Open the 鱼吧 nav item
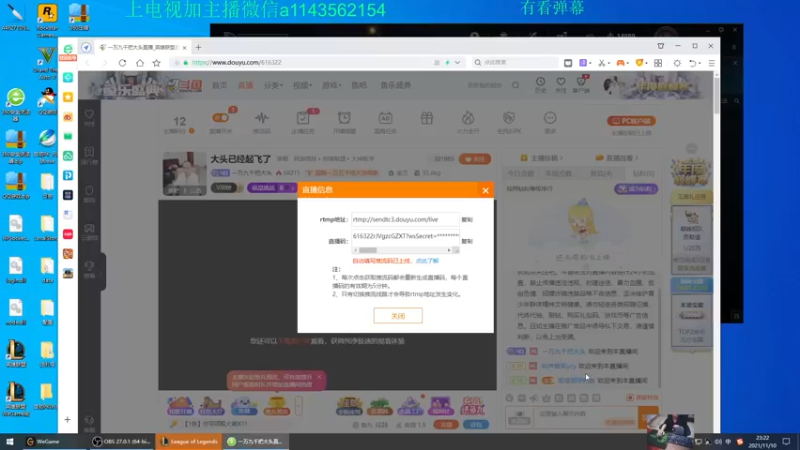 coord(359,85)
